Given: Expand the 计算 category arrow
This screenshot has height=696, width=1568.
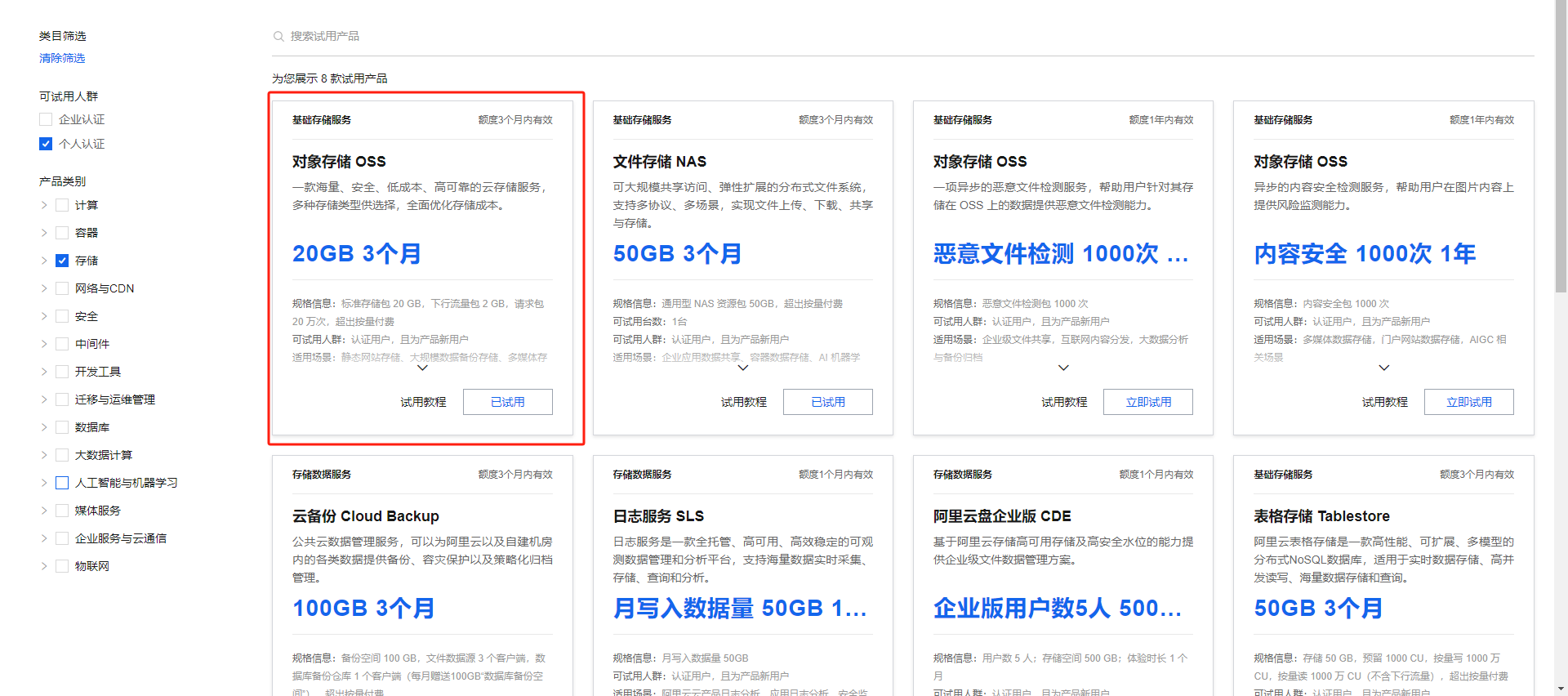Looking at the screenshot, I should pos(44,205).
